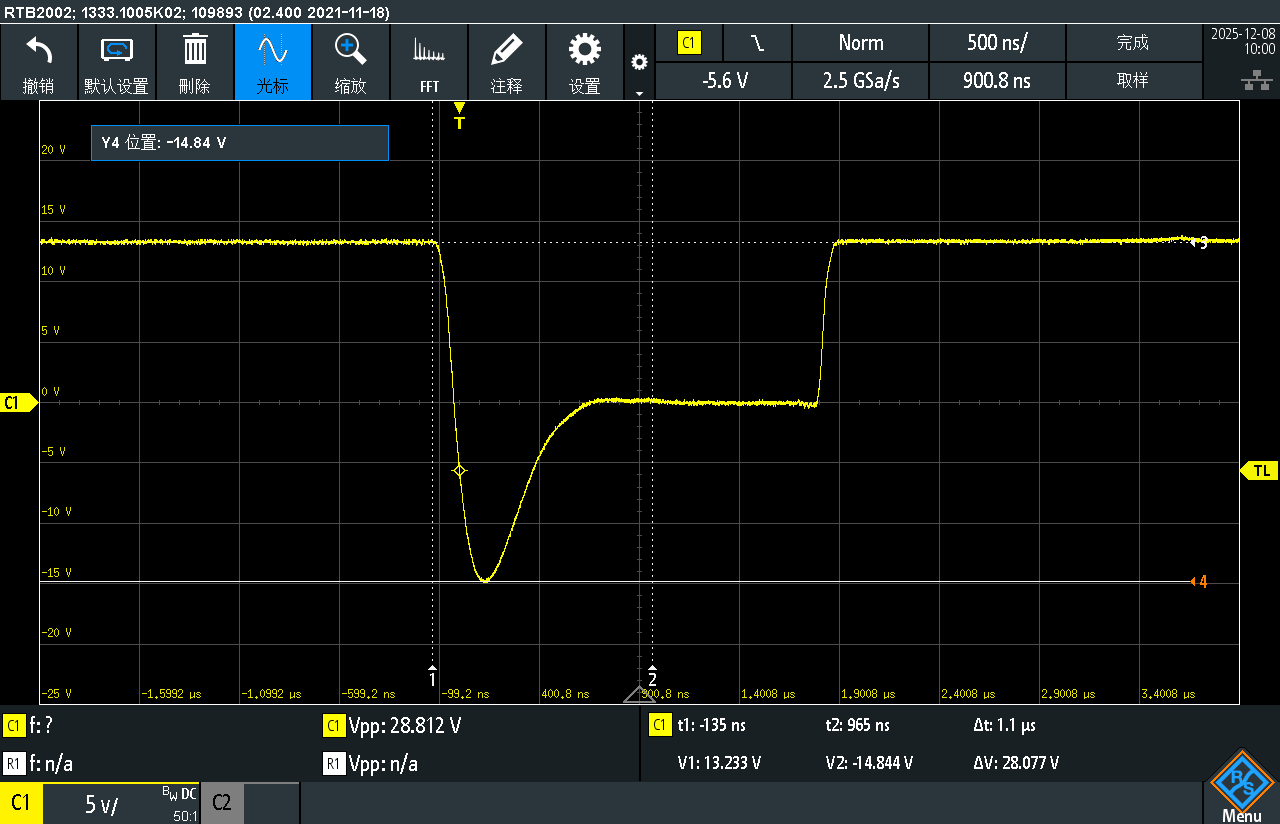This screenshot has height=824, width=1280.
Task: Change the 500 ns/ timebase setting
Action: (997, 43)
